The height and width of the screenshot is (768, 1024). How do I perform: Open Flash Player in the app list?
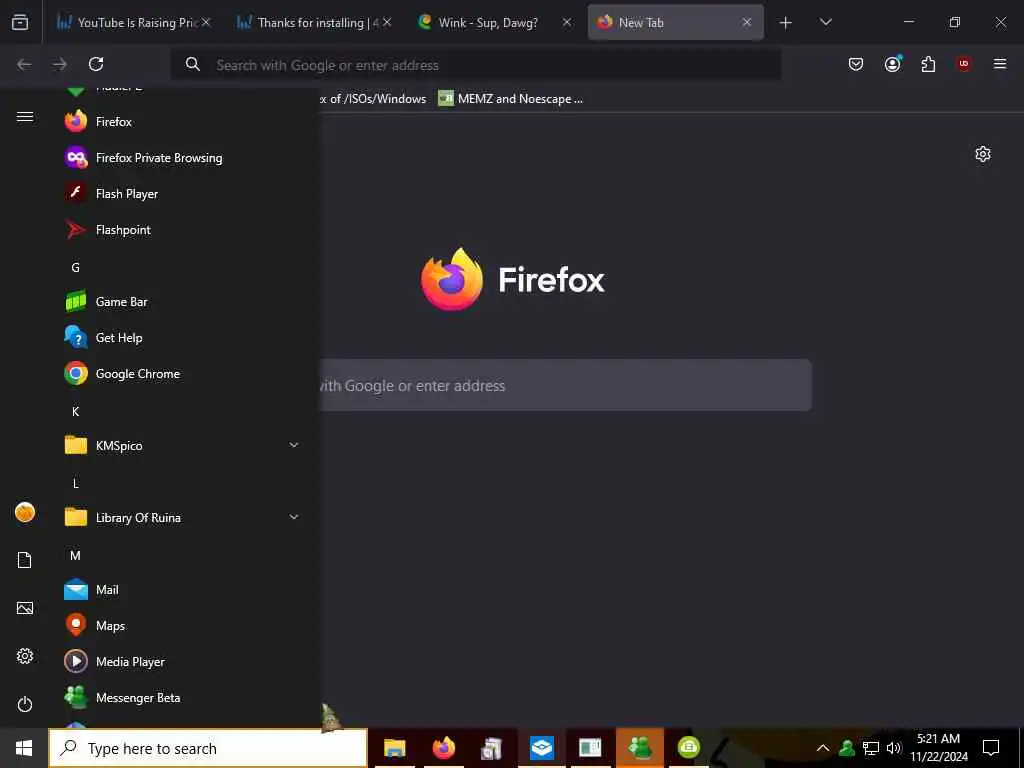180,193
